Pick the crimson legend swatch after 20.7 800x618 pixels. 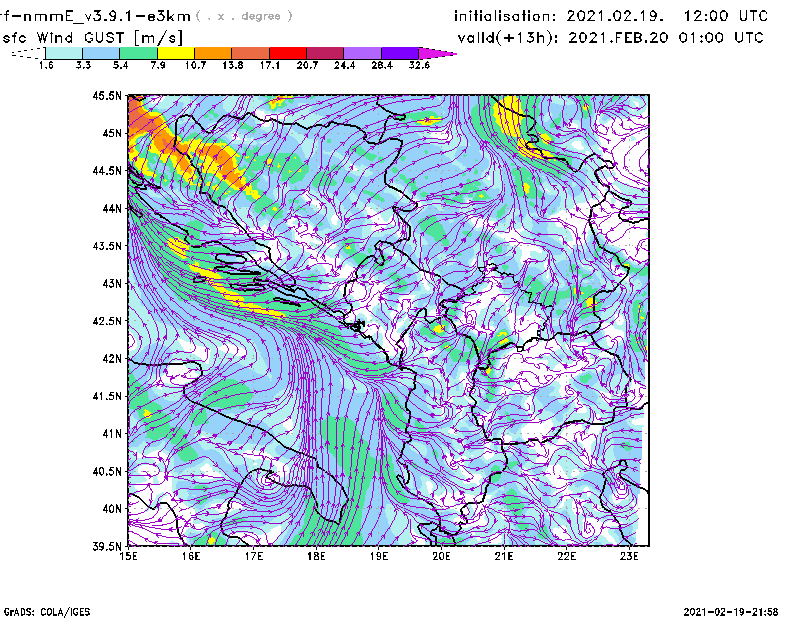(325, 53)
